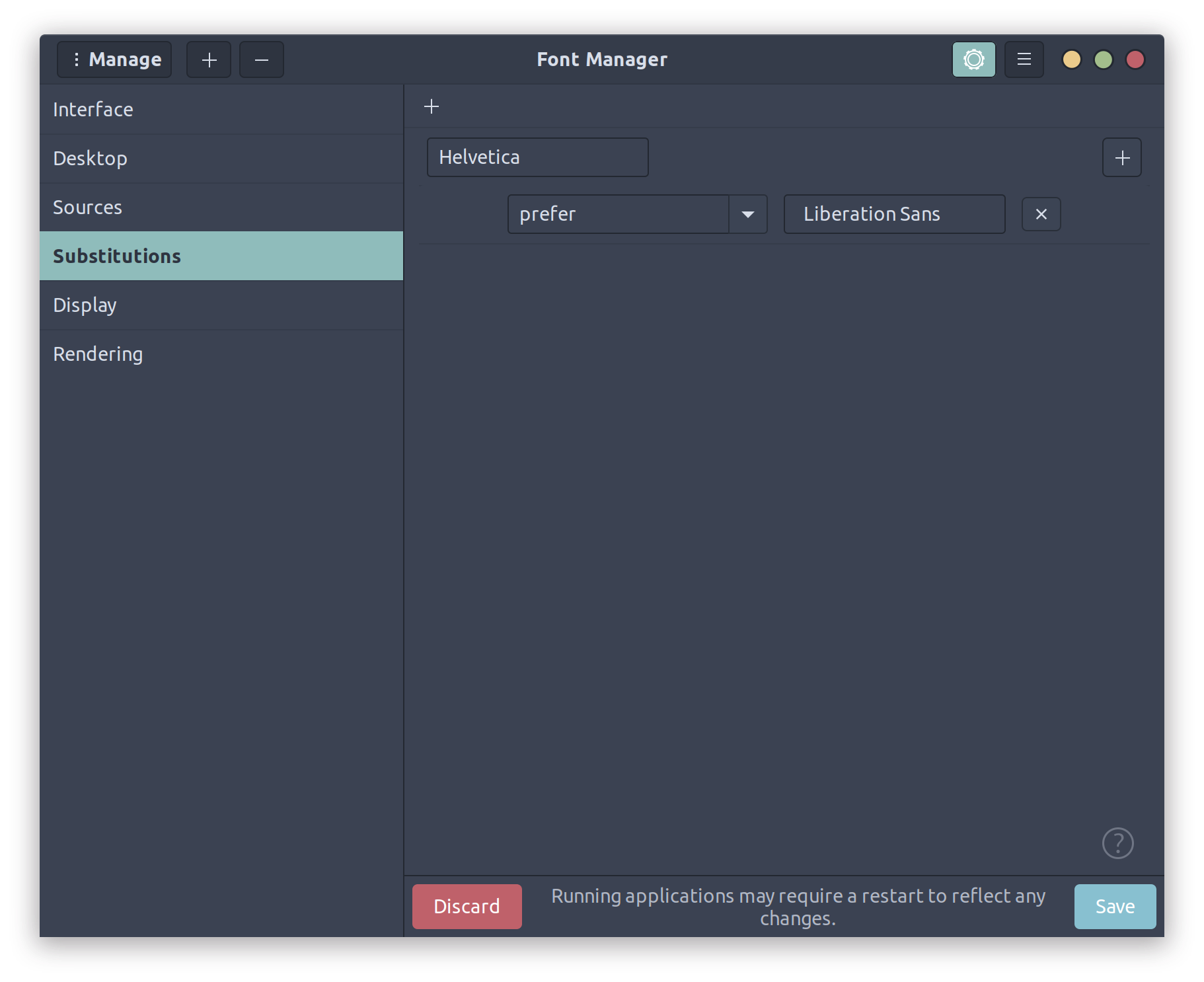The image size is (1204, 982).
Task: Click the remove fonts minus button in header
Action: coord(262,59)
